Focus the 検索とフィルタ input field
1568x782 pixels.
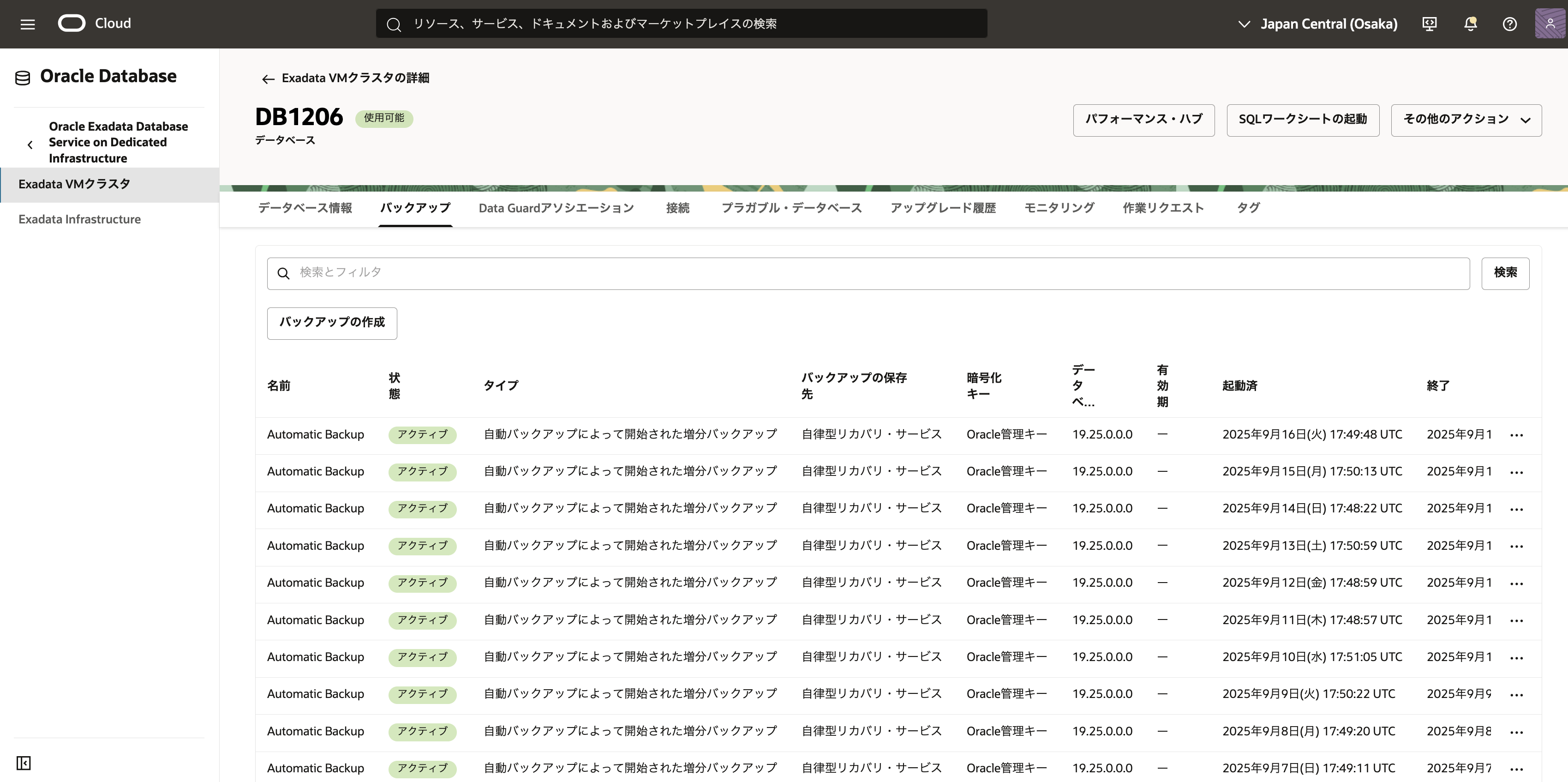[877, 273]
